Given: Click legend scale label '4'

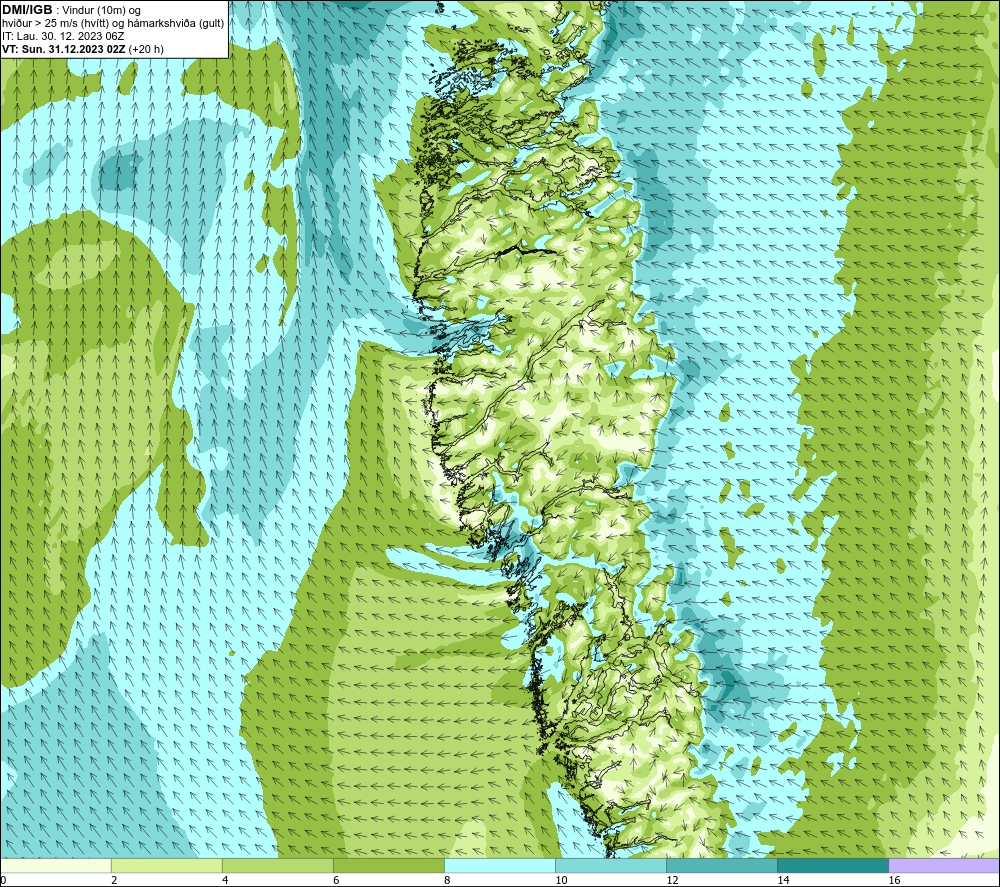Looking at the screenshot, I should (x=225, y=881).
